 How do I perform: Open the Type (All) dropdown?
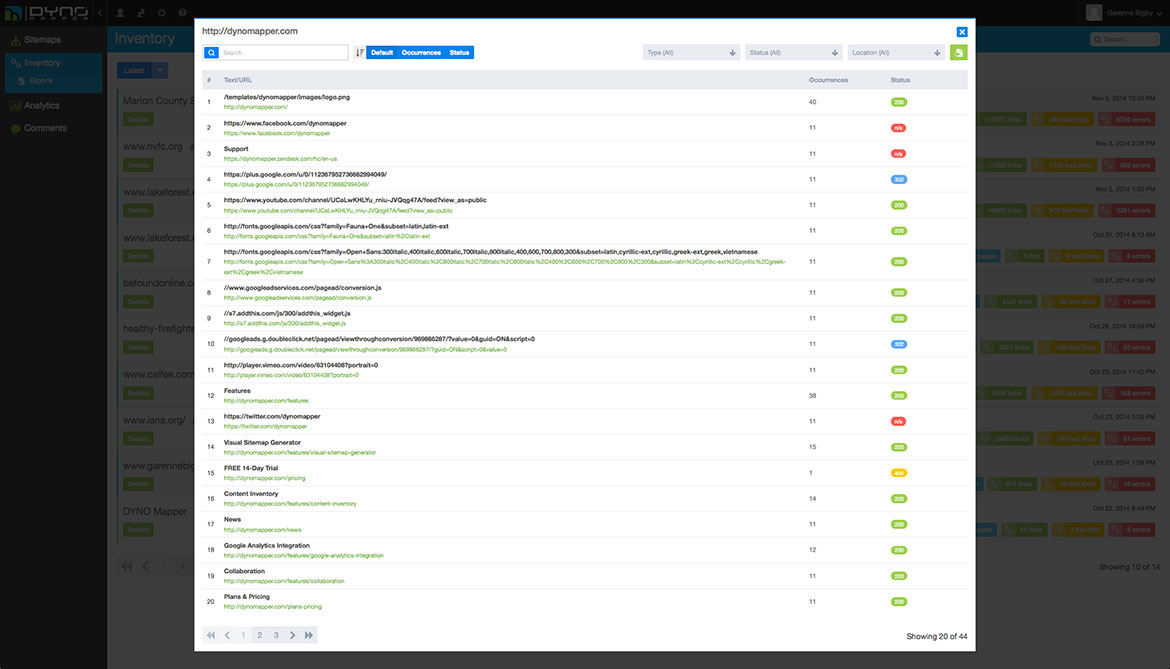click(691, 53)
